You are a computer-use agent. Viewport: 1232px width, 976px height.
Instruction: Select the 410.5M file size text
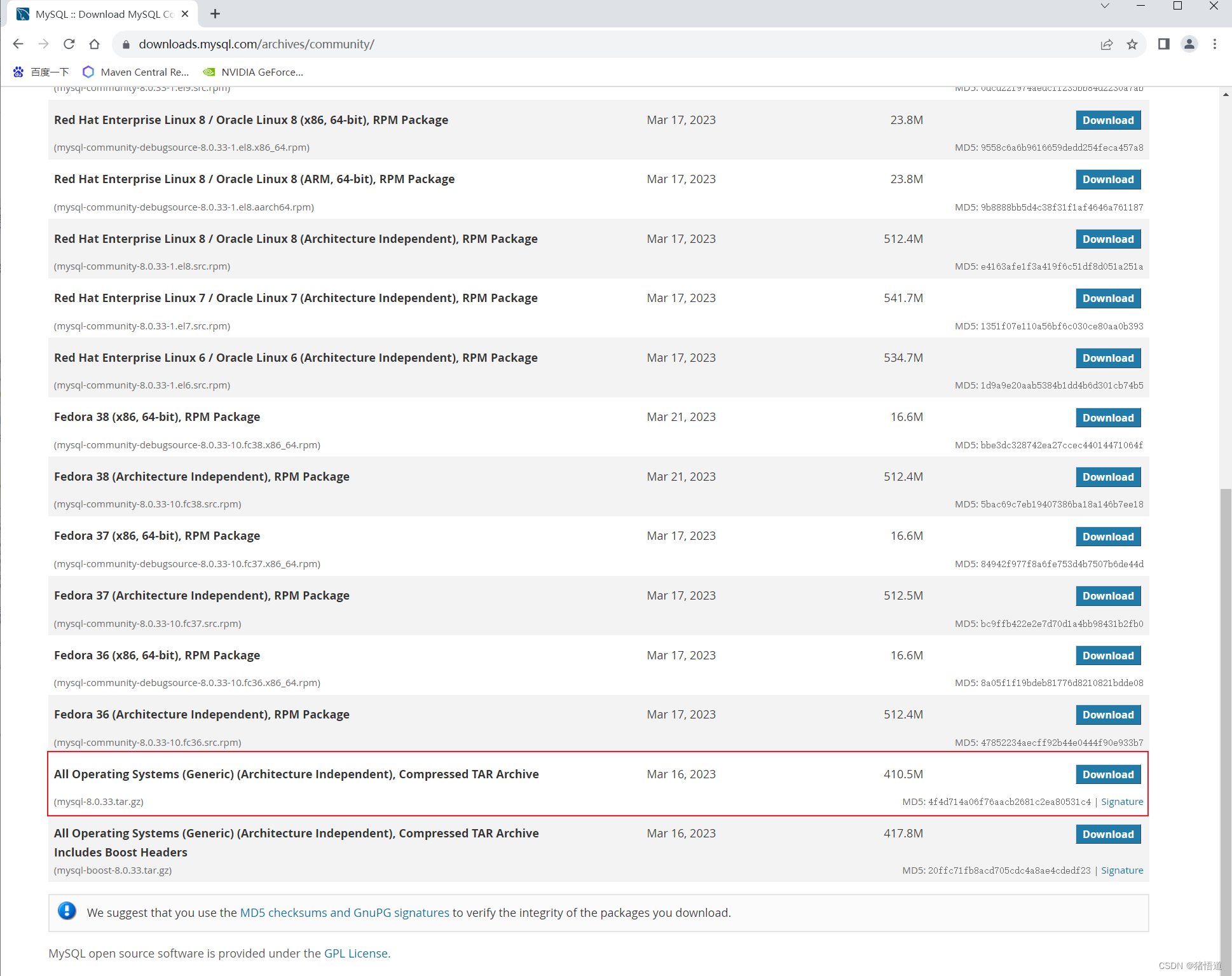(903, 774)
